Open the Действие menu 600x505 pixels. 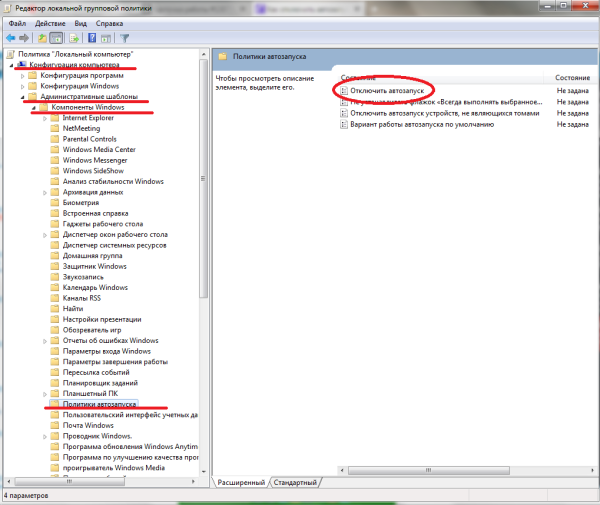pyautogui.click(x=50, y=23)
